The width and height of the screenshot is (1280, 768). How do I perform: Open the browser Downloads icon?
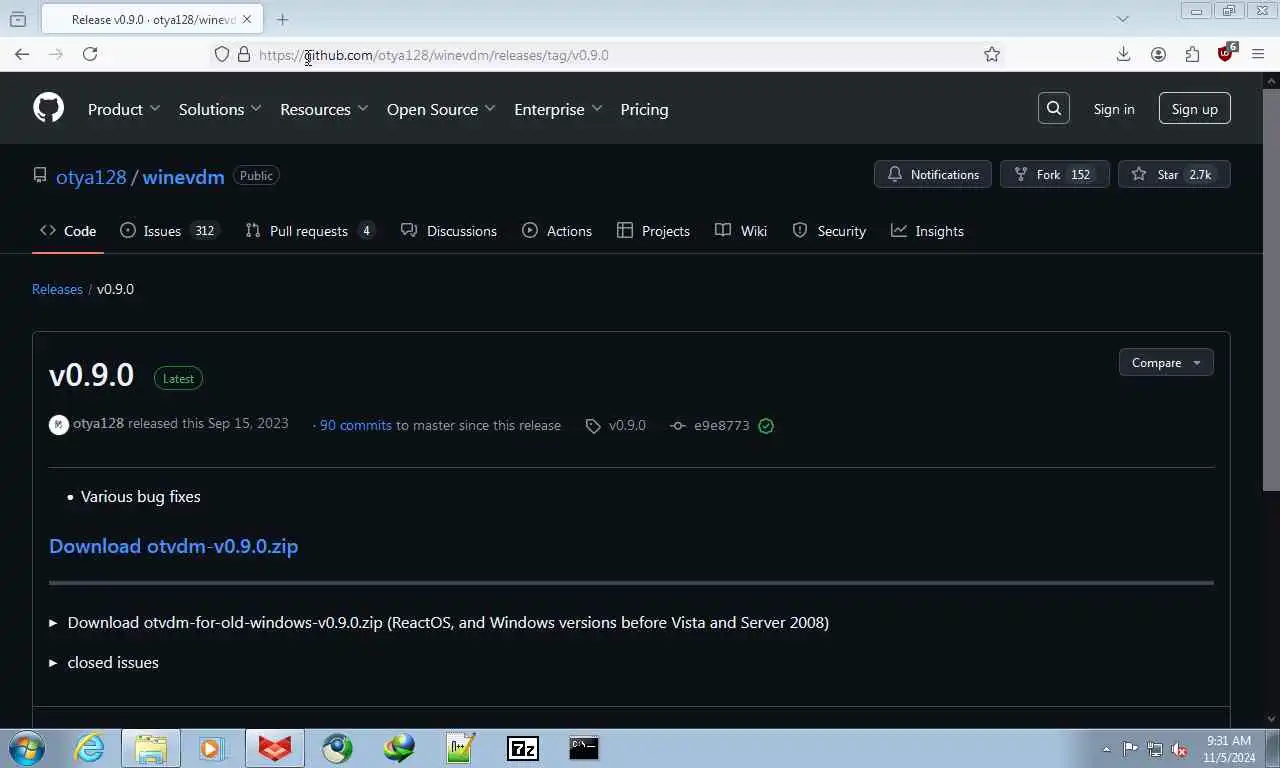(1123, 55)
